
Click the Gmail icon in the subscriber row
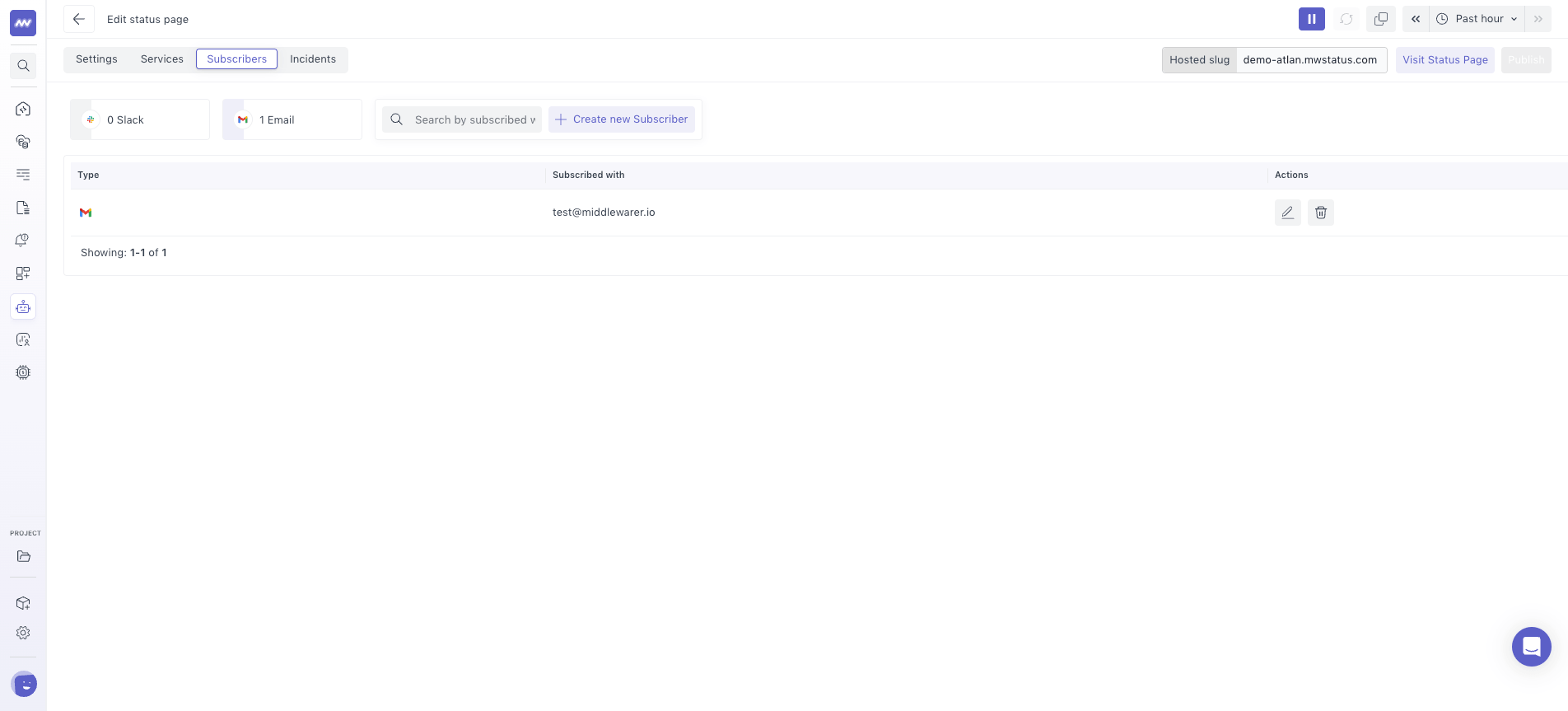point(86,213)
